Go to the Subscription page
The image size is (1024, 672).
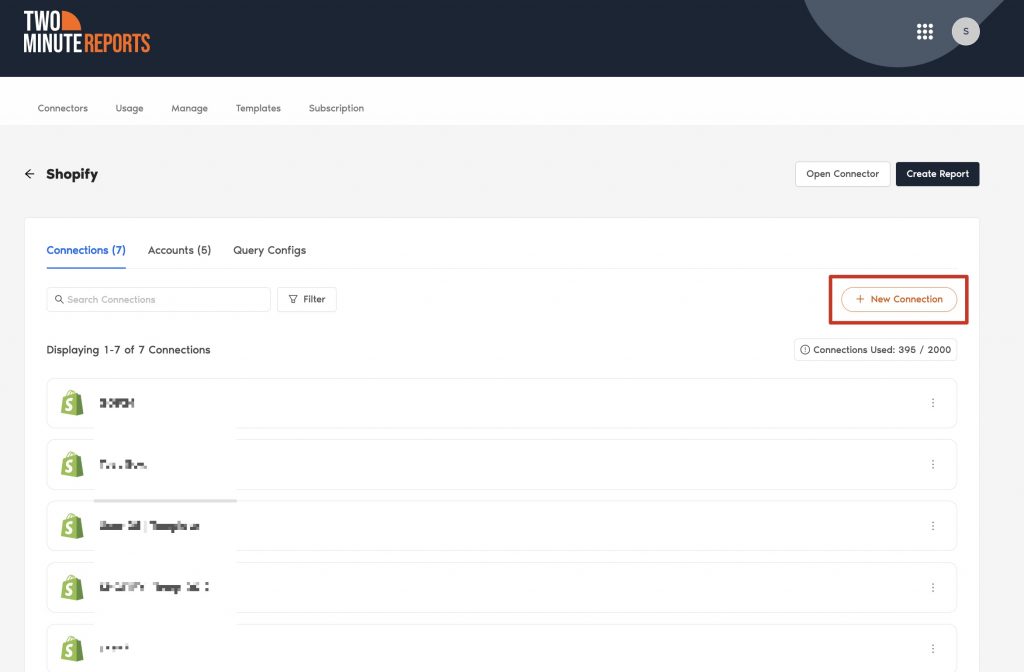(336, 108)
